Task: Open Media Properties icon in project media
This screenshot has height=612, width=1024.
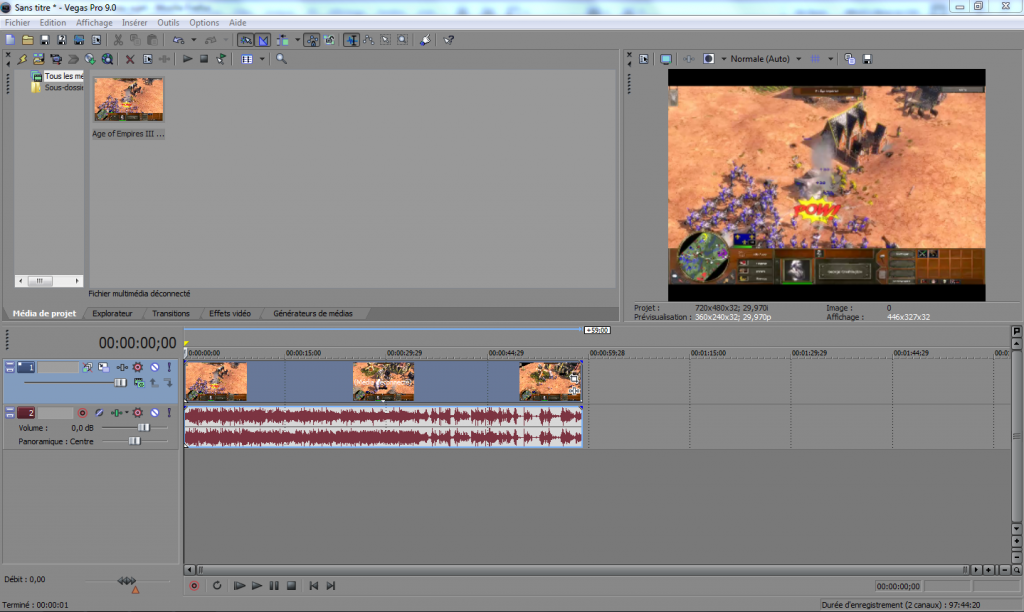Action: click(x=148, y=59)
